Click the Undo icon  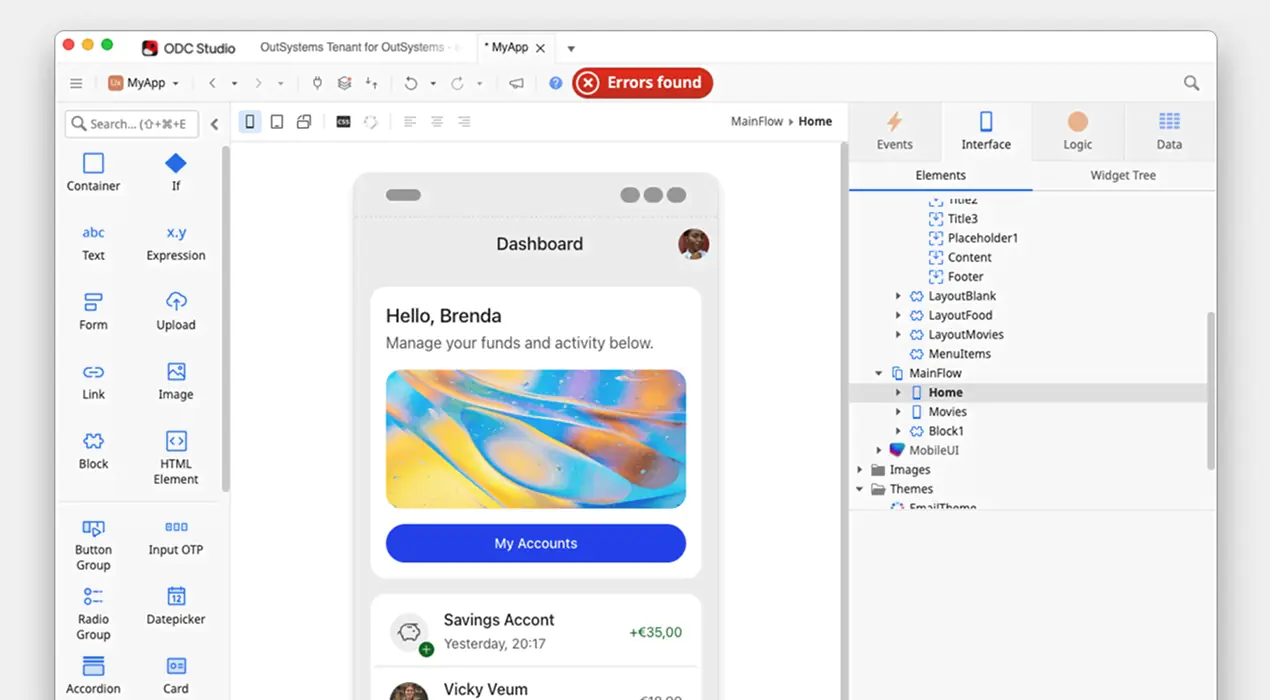click(411, 83)
